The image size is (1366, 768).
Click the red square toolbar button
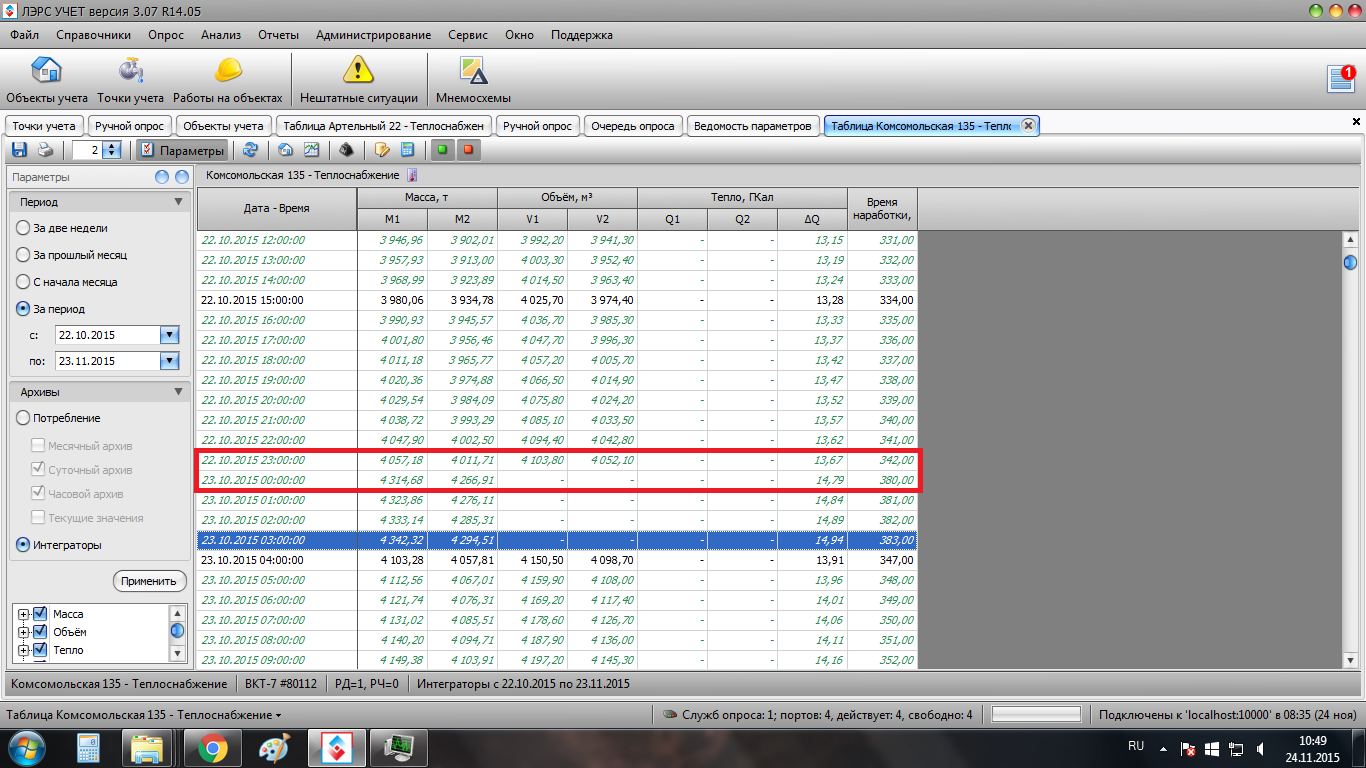(x=467, y=150)
